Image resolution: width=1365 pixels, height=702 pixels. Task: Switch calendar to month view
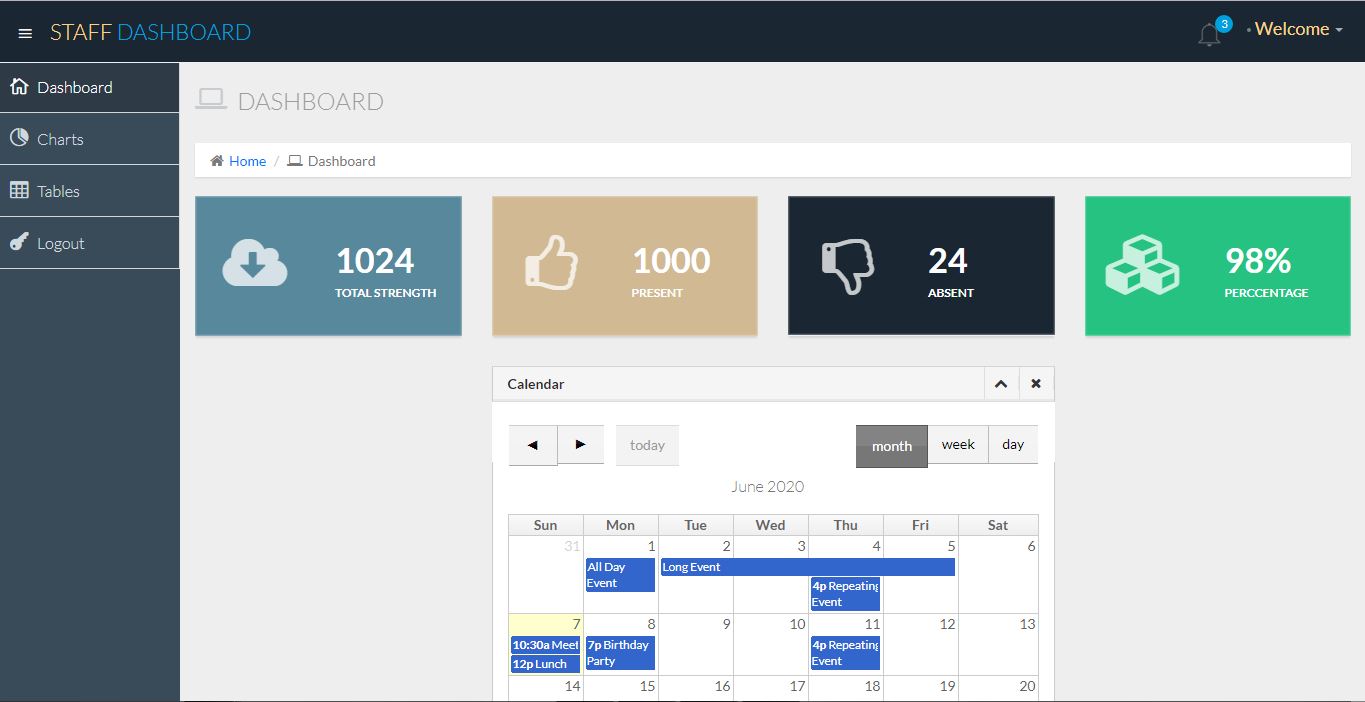891,446
